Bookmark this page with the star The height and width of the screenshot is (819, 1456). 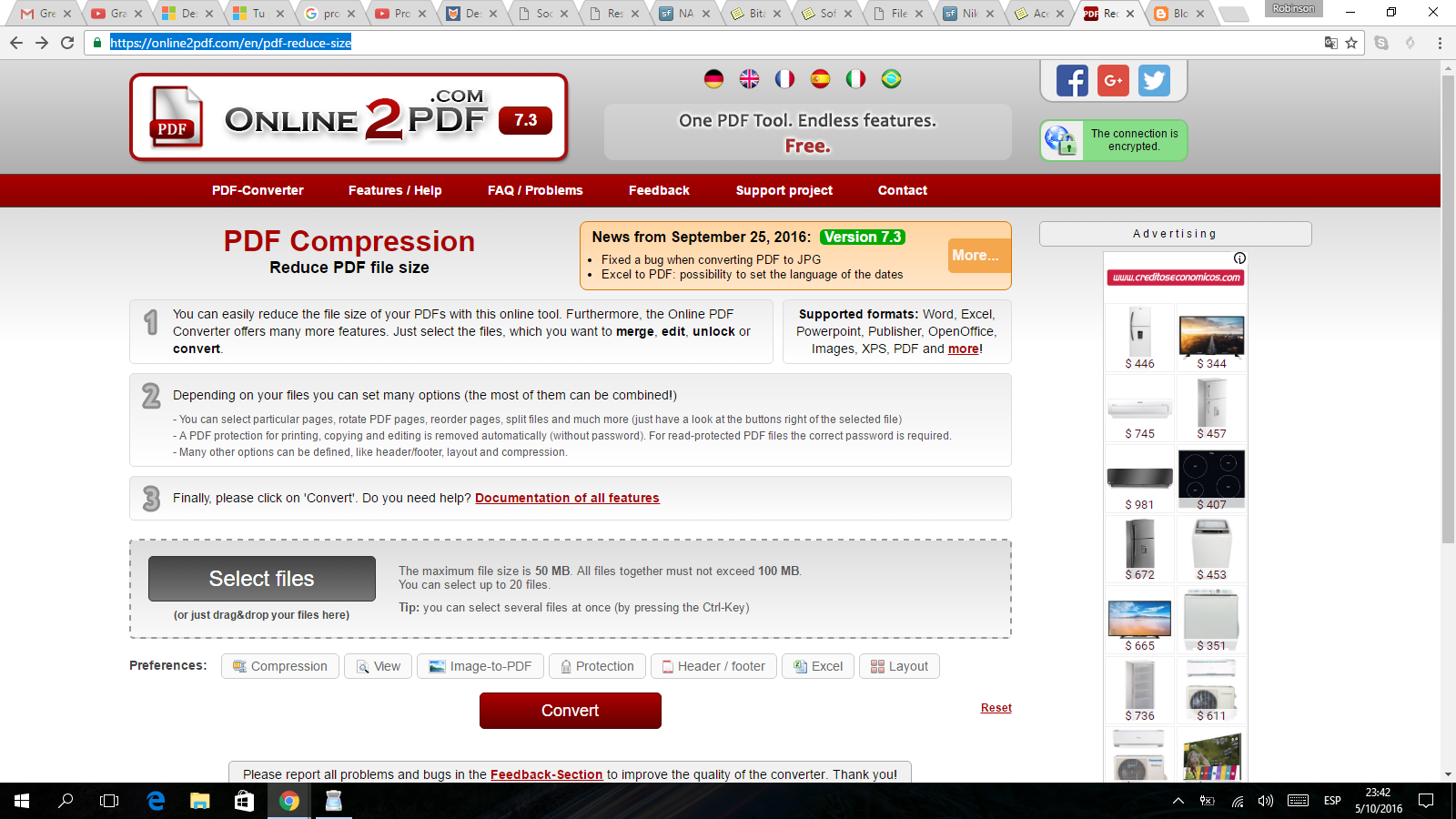[1351, 43]
